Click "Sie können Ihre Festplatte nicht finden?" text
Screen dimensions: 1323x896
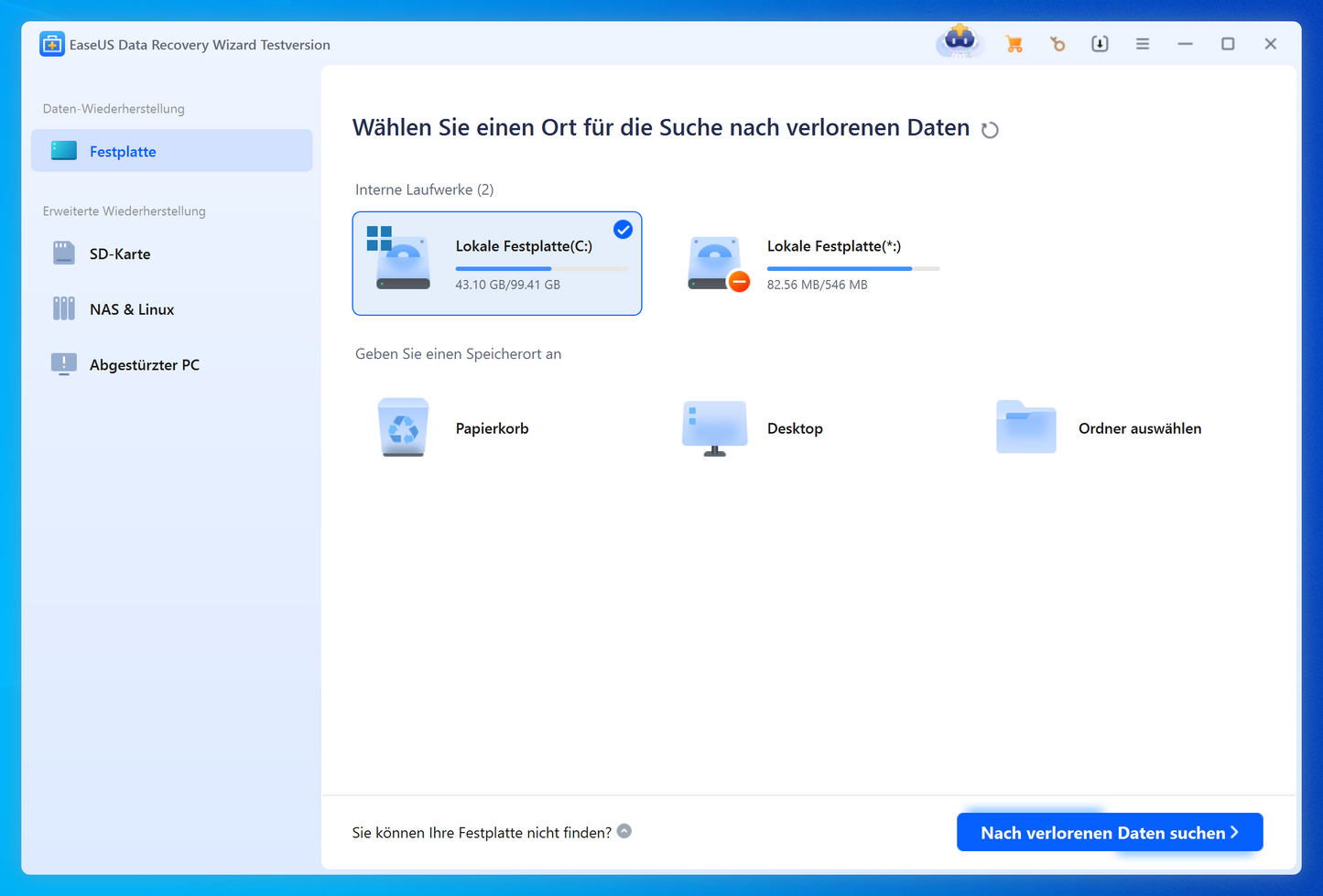(x=482, y=833)
